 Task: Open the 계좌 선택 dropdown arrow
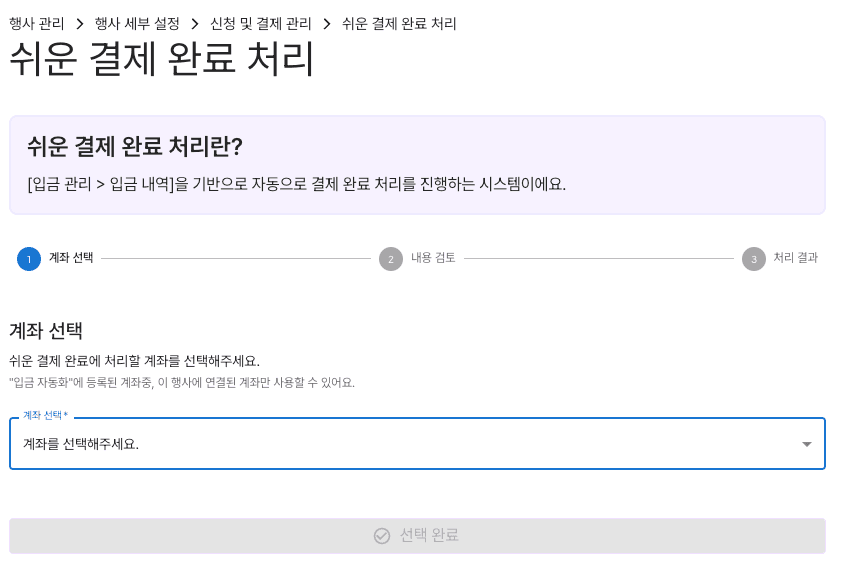[x=806, y=444]
